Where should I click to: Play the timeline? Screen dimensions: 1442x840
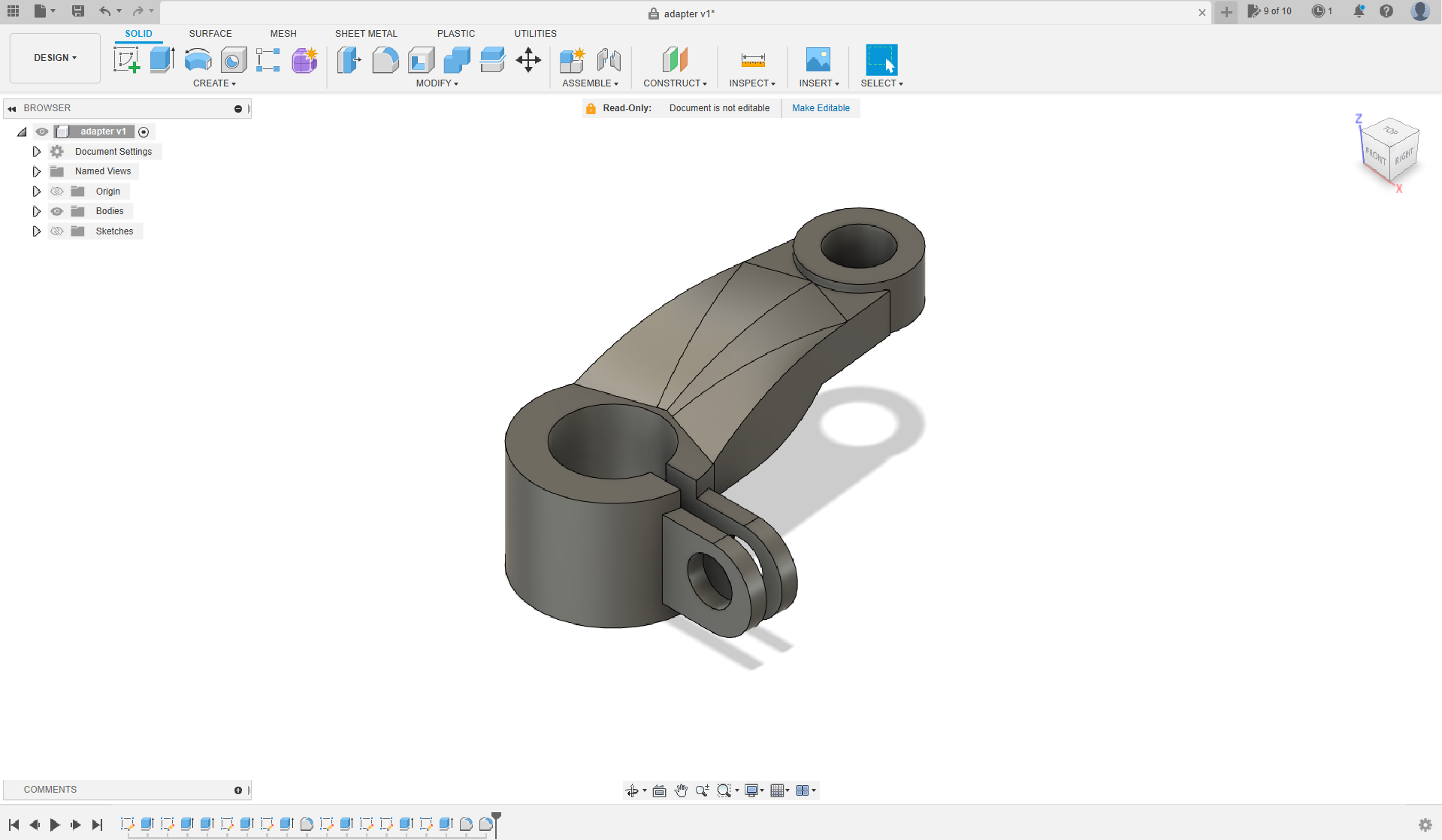click(55, 825)
